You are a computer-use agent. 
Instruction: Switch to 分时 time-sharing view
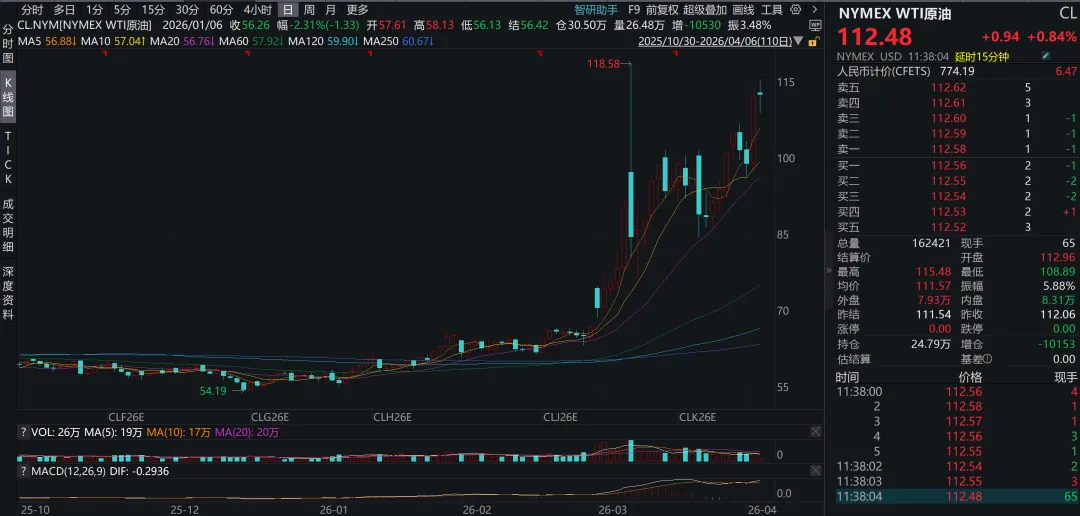pos(32,10)
